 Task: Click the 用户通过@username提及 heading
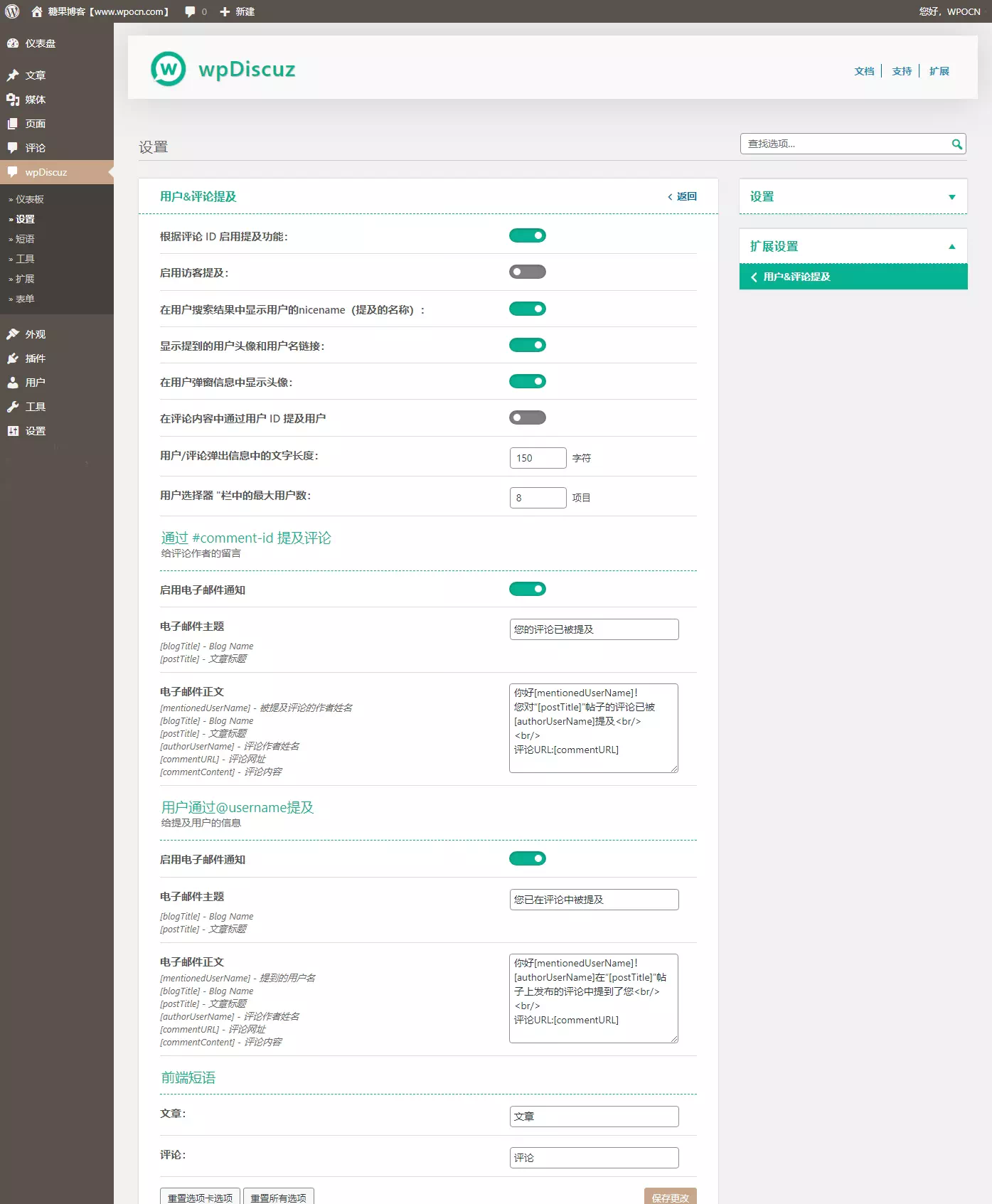click(x=238, y=808)
